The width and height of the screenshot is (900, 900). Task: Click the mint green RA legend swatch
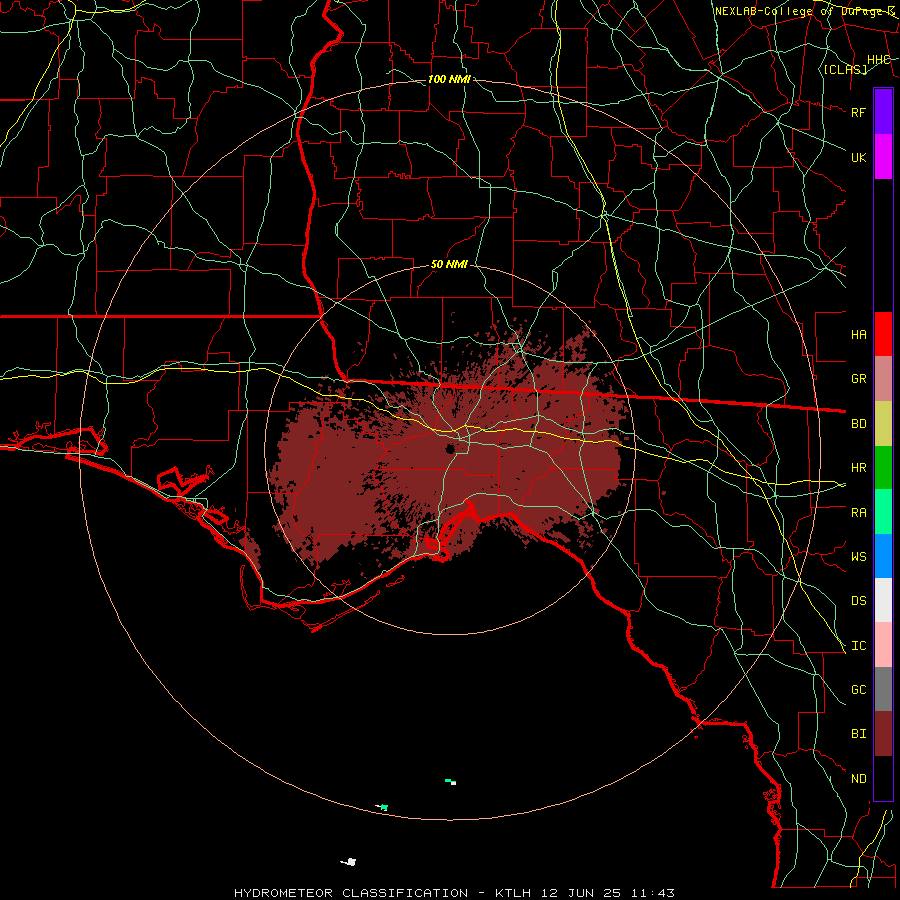pos(883,512)
